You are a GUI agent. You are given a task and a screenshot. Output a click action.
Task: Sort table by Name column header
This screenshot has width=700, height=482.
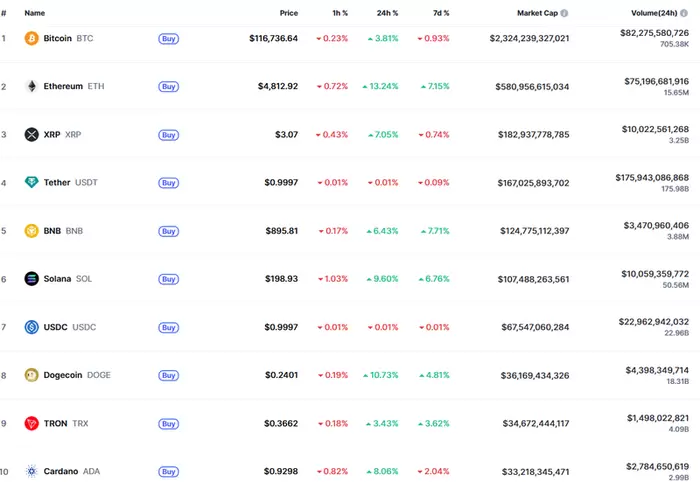pyautogui.click(x=34, y=13)
